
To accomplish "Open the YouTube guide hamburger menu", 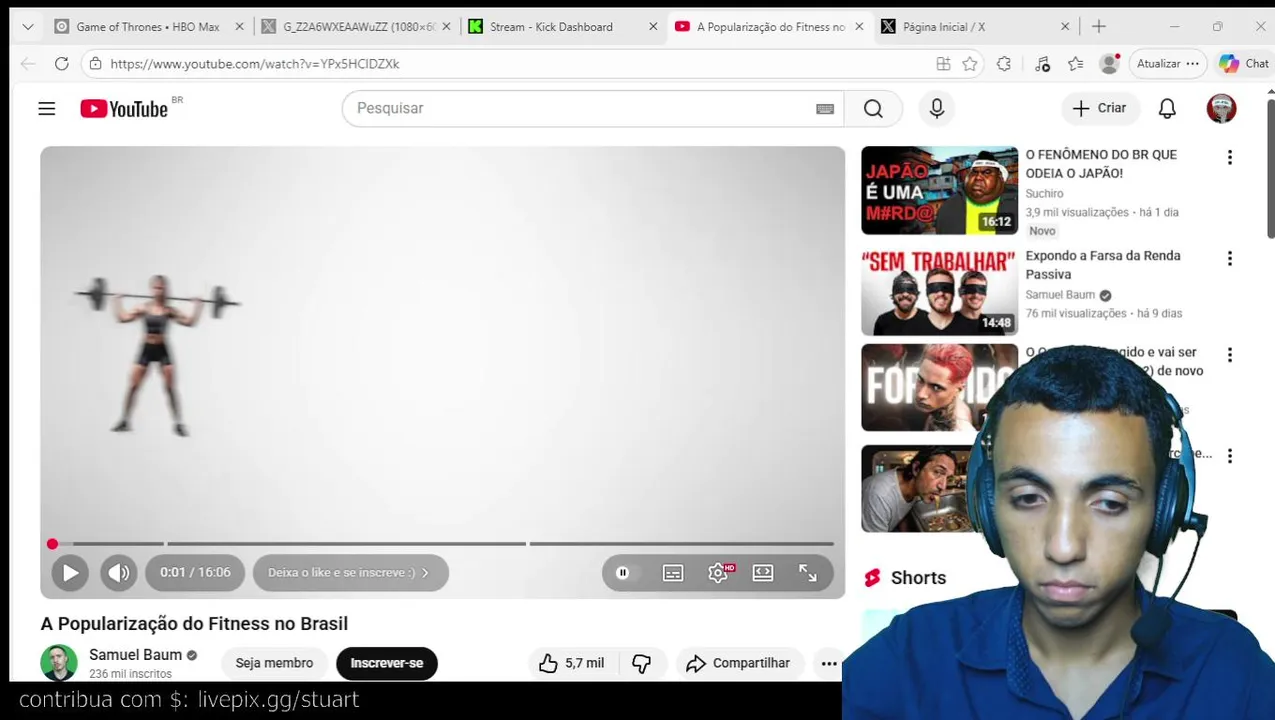I will (x=47, y=108).
